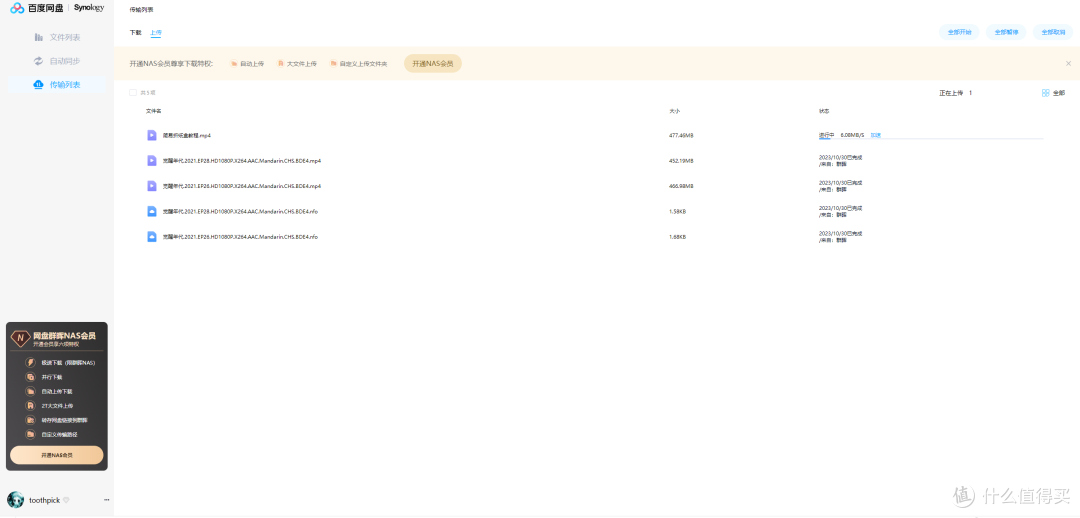1080x518 pixels.
Task: Click the 自动上传 icon in banner
Action: [234, 63]
